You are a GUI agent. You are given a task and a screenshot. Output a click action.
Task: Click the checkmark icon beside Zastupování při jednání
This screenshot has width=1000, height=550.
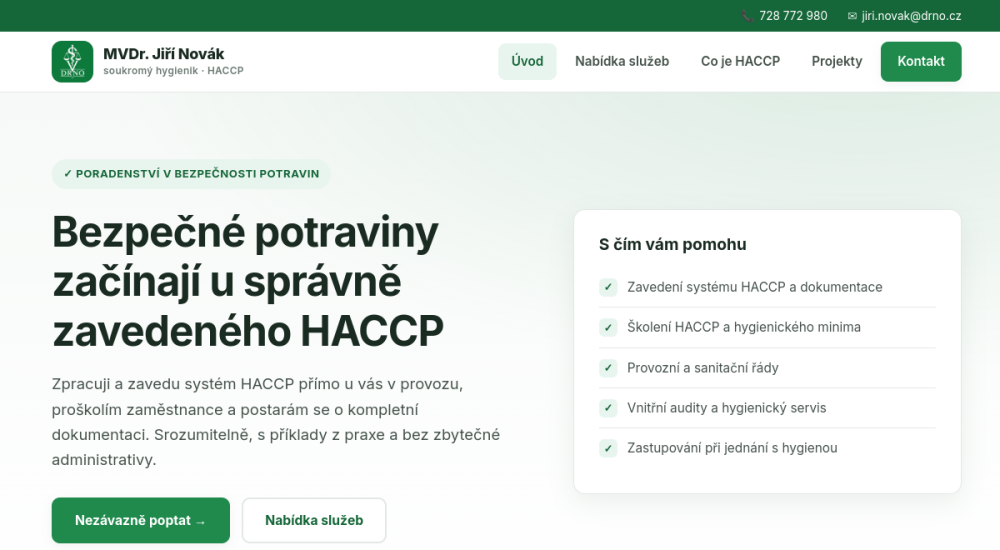point(608,448)
